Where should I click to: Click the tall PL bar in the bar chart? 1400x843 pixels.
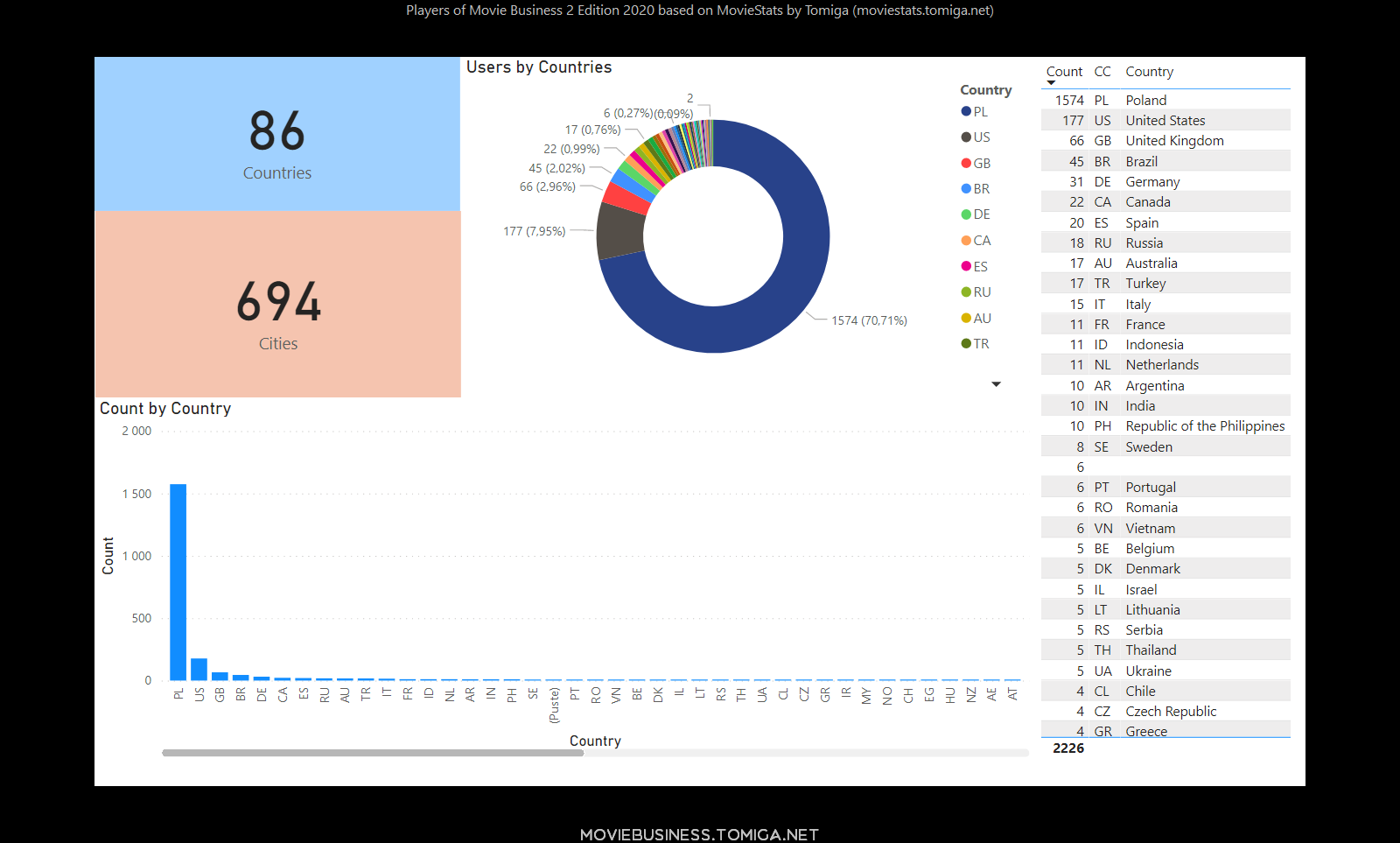coord(178,581)
